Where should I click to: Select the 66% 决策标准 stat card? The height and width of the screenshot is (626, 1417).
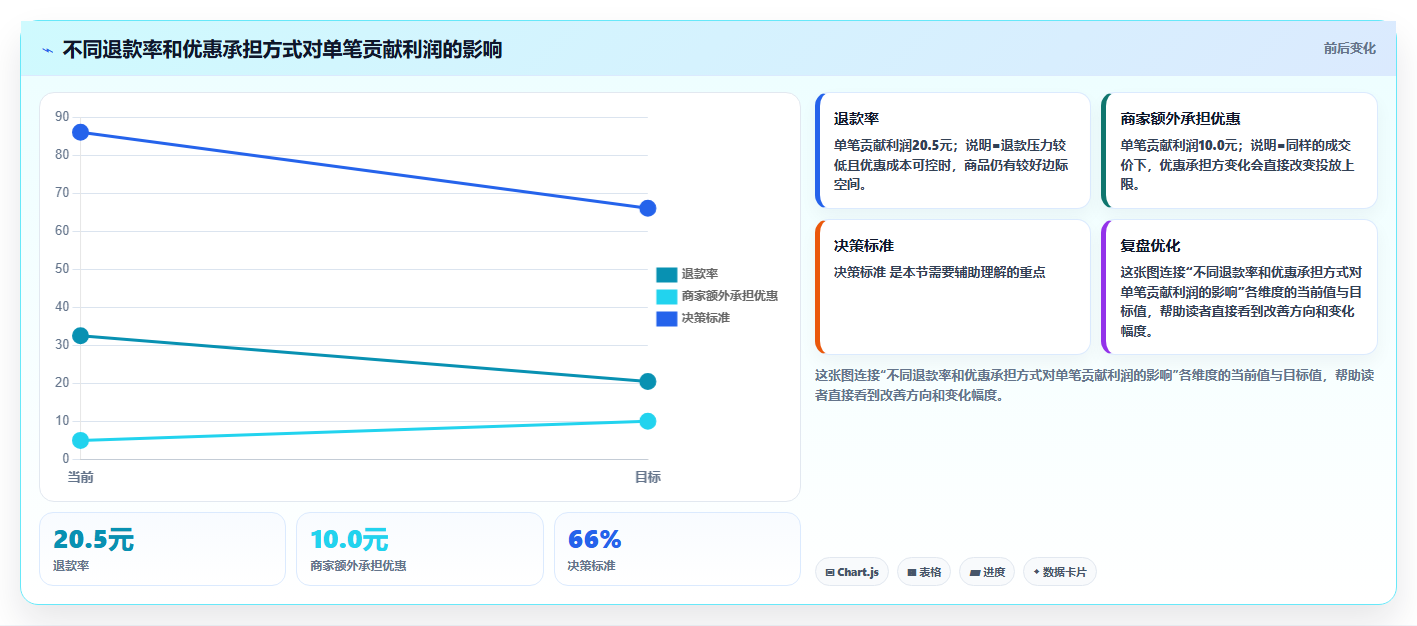[677, 549]
